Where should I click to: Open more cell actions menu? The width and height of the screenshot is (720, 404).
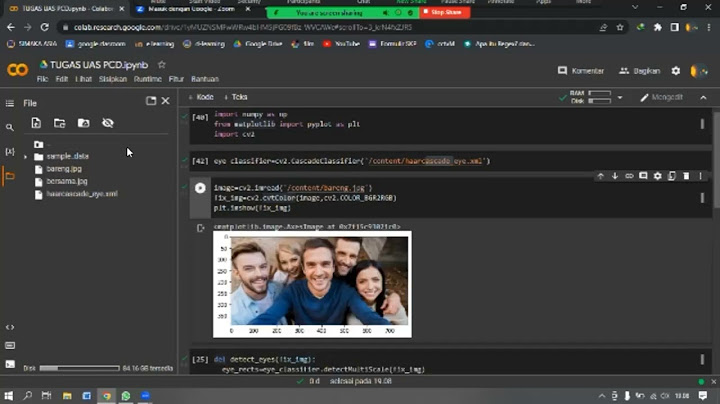[700, 176]
